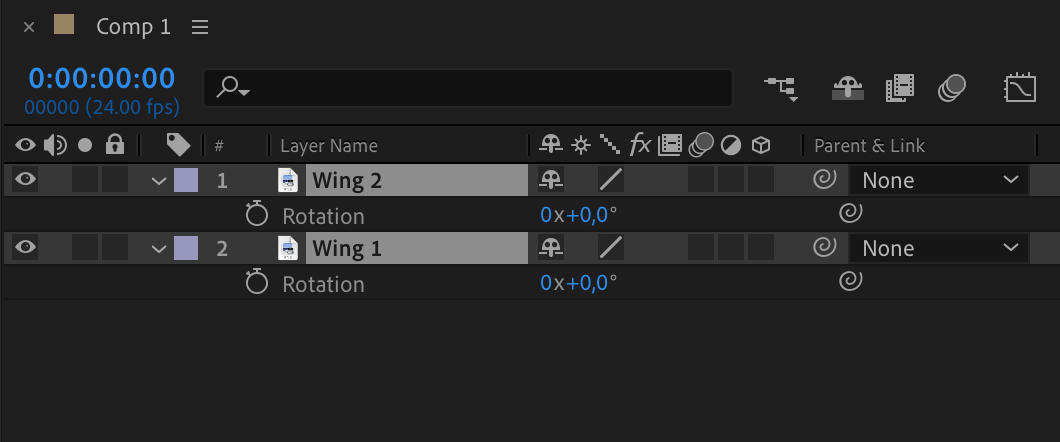Open the Comp 1 panel menu
The height and width of the screenshot is (442, 1060).
[199, 27]
